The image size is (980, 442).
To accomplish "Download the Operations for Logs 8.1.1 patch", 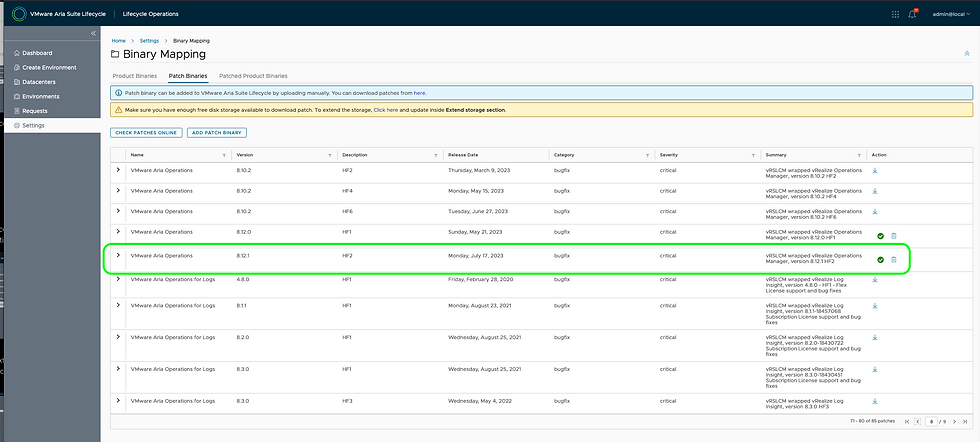I will pos(875,306).
